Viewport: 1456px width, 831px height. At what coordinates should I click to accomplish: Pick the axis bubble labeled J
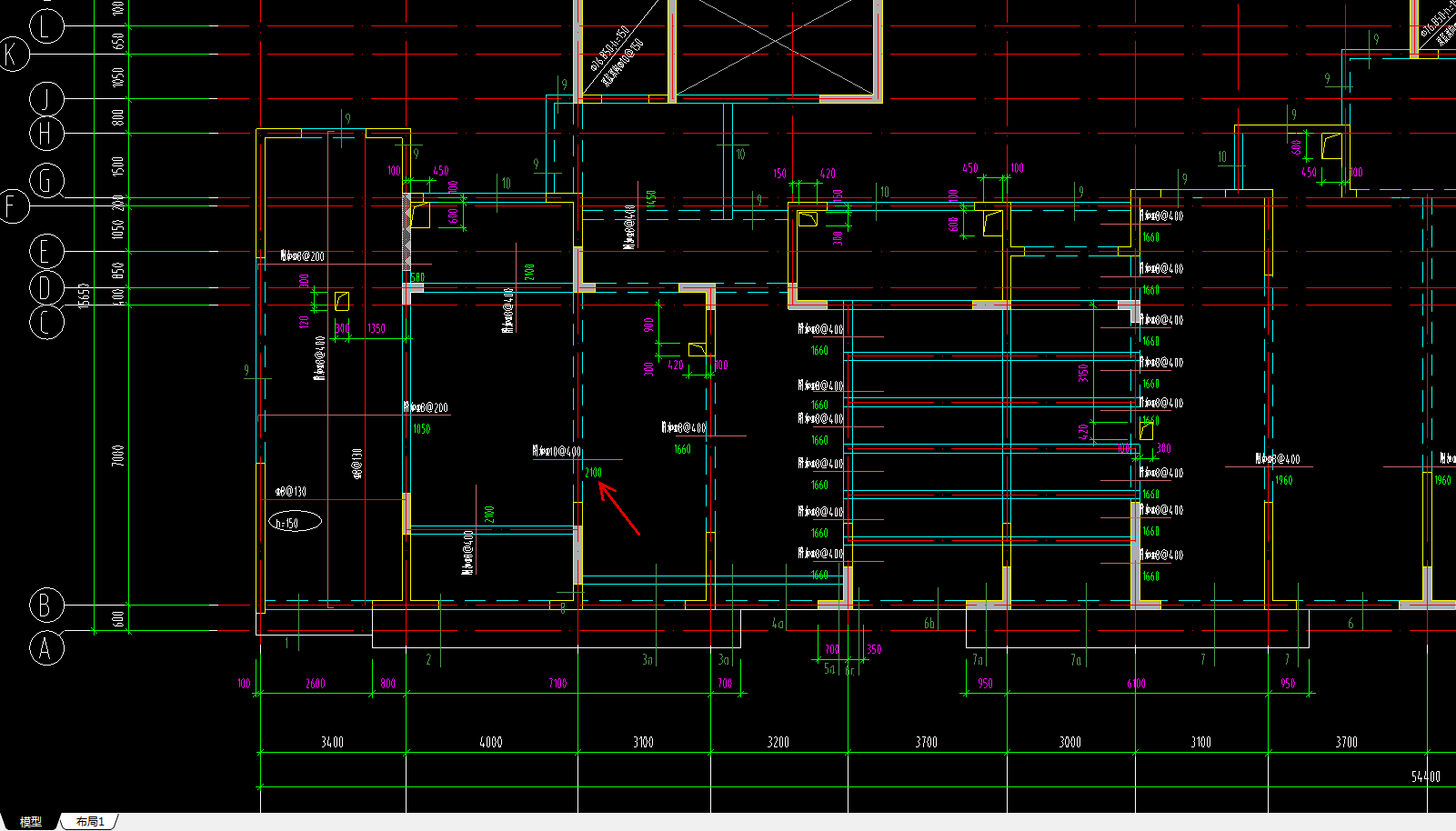click(x=46, y=98)
